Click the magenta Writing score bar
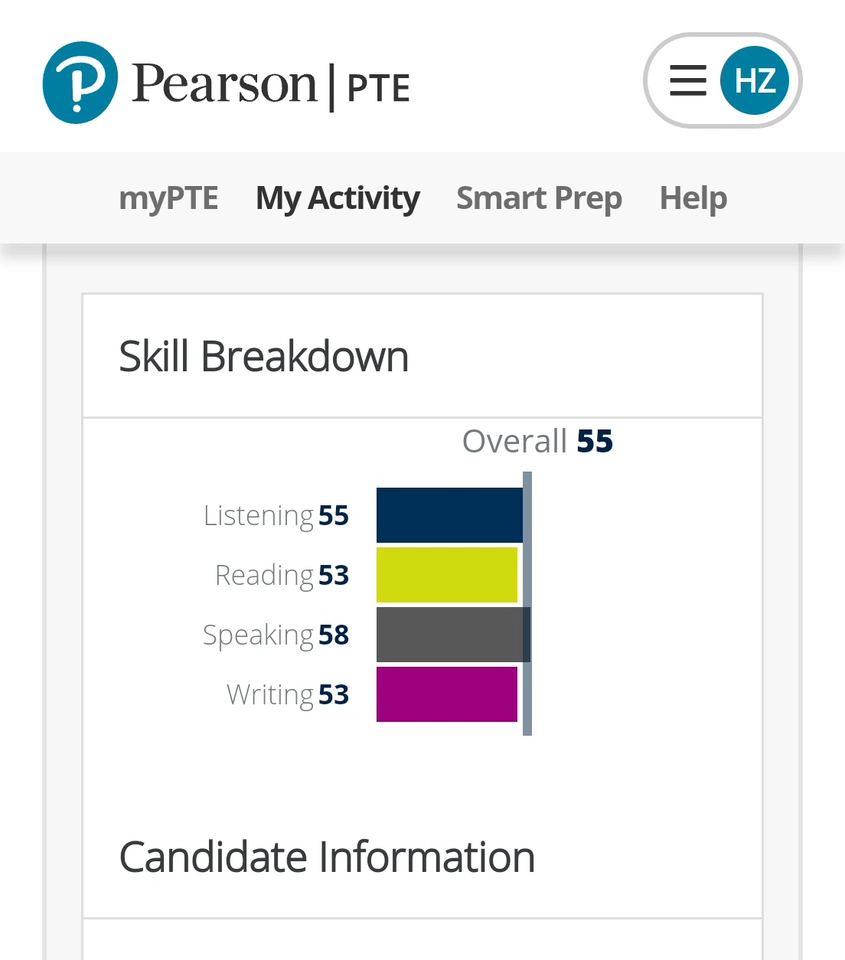Image resolution: width=845 pixels, height=960 pixels. (x=446, y=694)
